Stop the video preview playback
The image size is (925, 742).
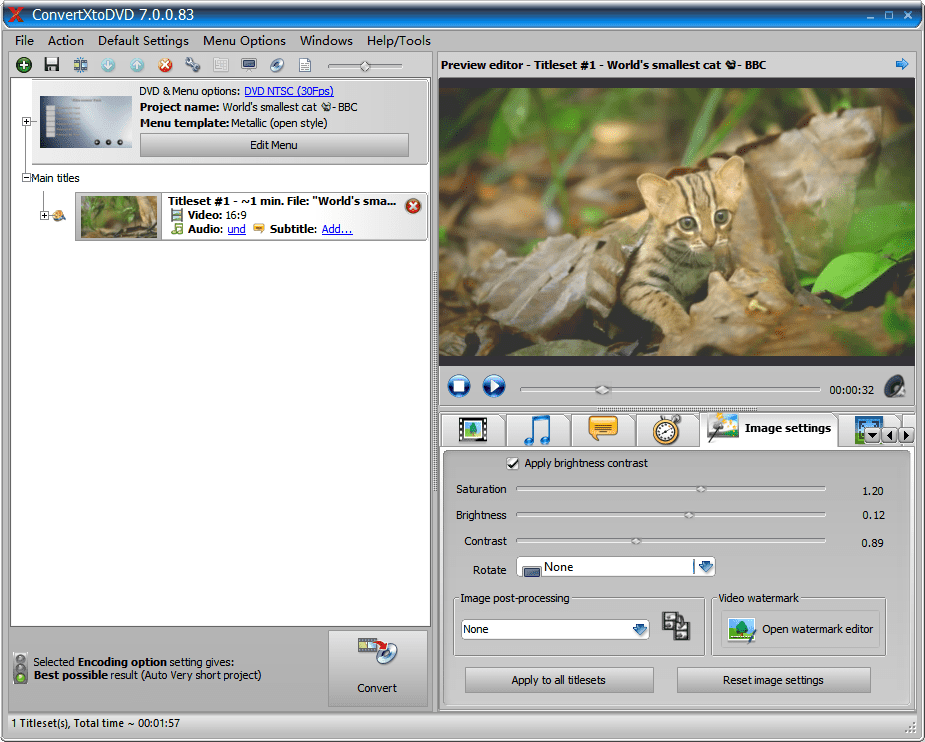[459, 386]
